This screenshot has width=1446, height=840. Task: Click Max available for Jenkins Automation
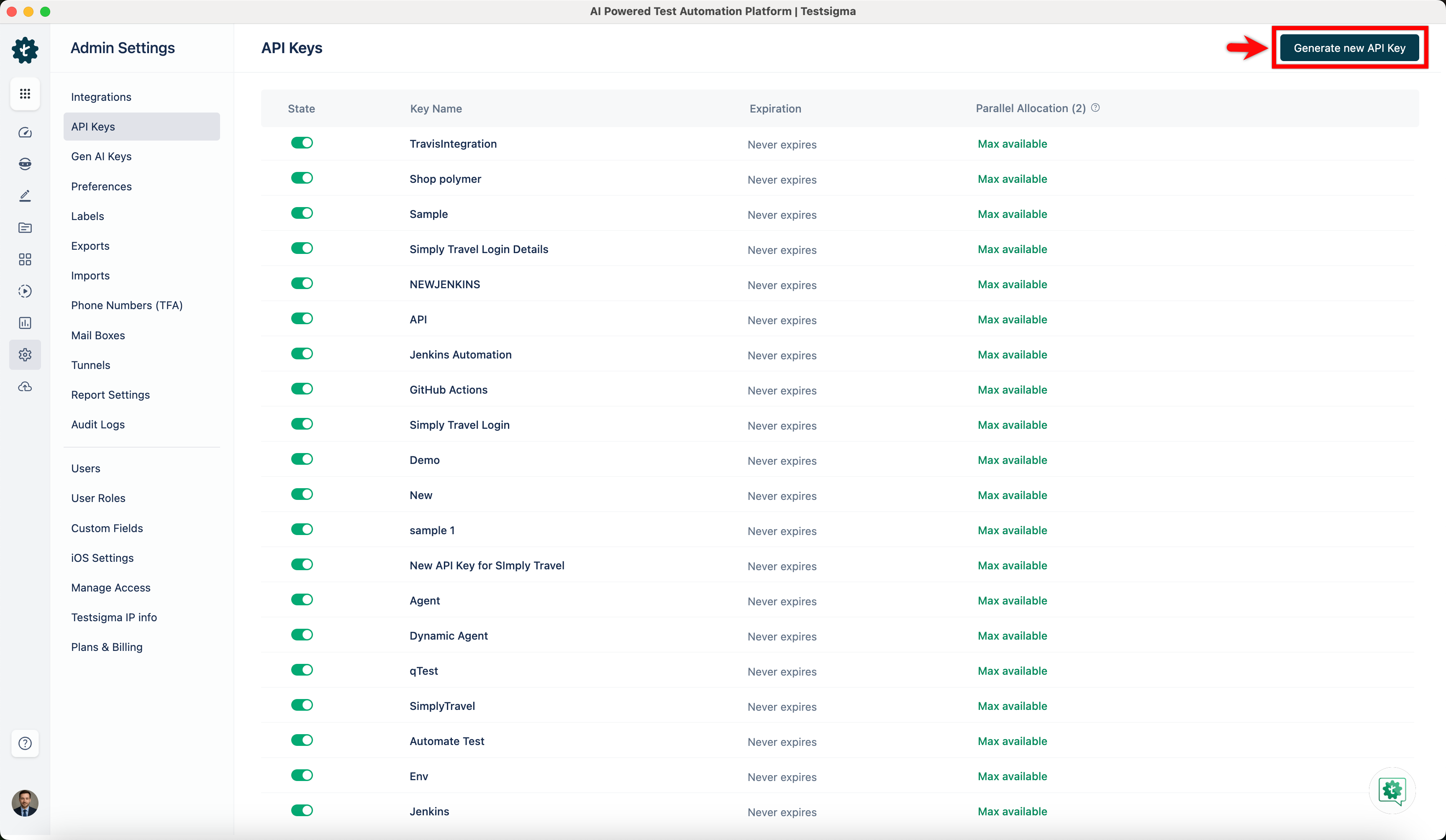coord(1012,355)
